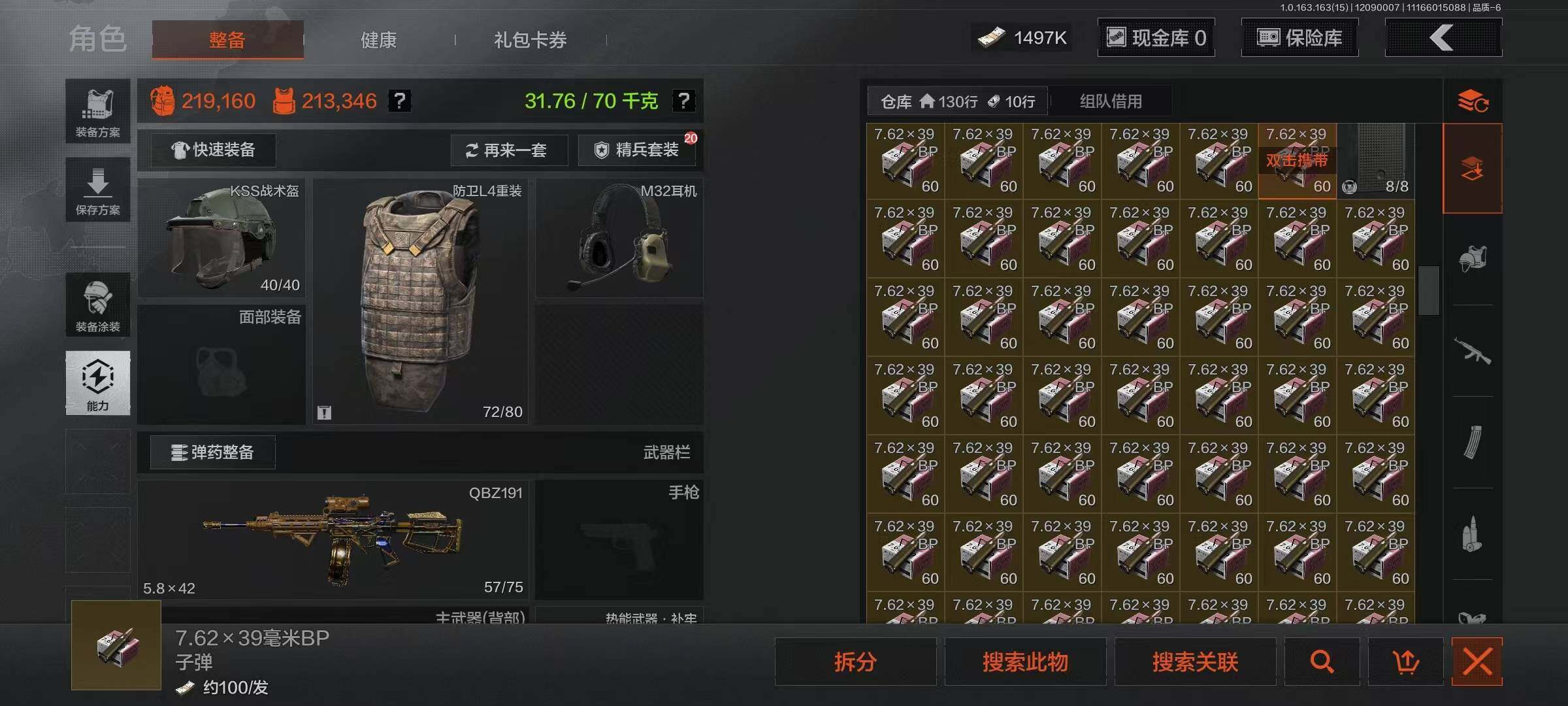Filter storage by rifle weapons icon
Image resolution: width=1568 pixels, height=706 pixels.
pos(1473,351)
